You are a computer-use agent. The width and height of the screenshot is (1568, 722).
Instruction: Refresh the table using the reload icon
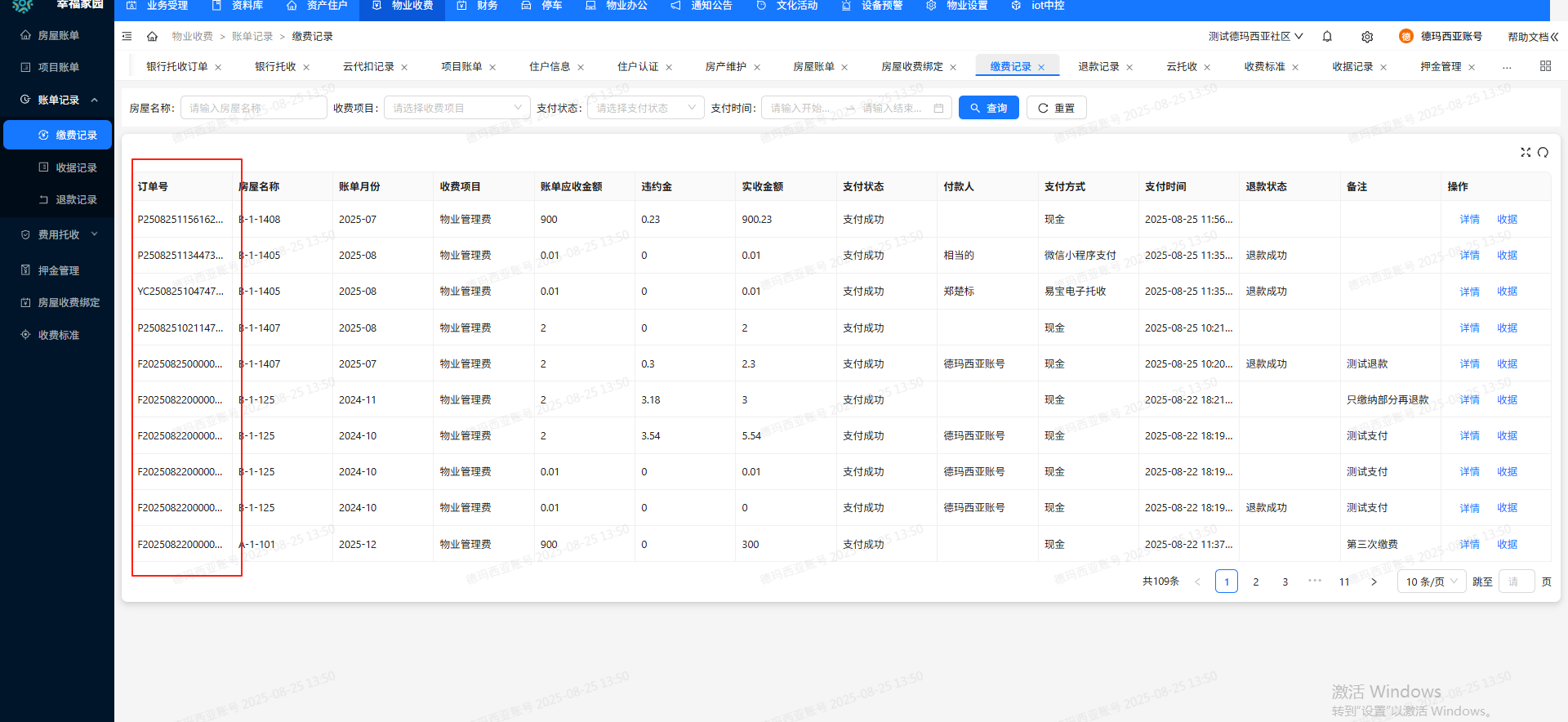point(1543,153)
